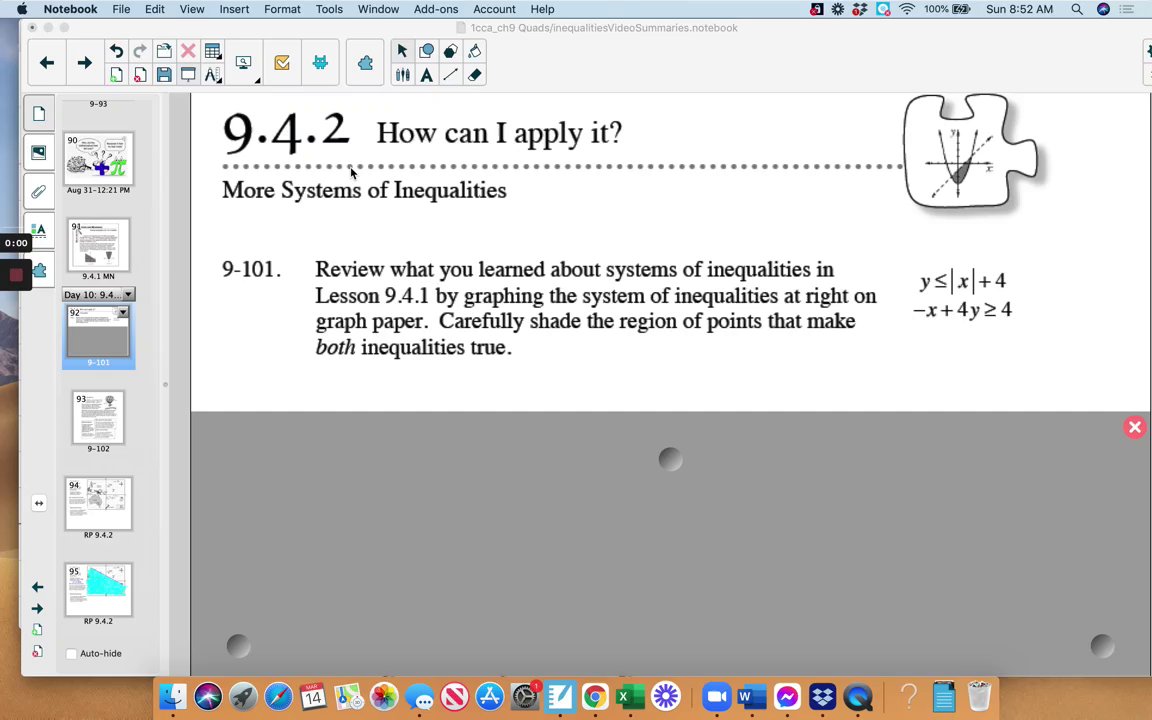This screenshot has width=1152, height=720.
Task: Select the Line tool
Action: 450,75
